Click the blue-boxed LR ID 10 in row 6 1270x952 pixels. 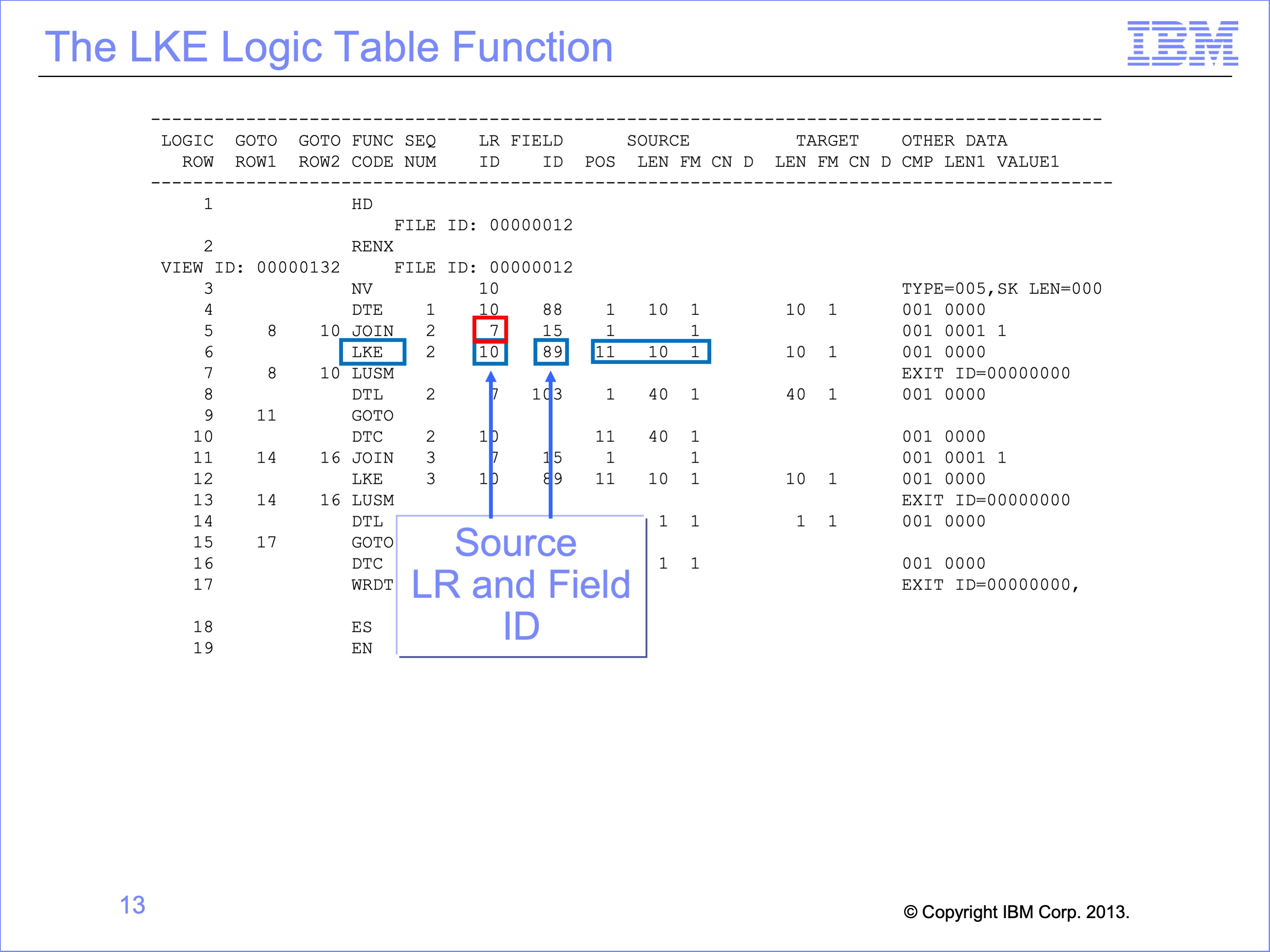[x=490, y=352]
